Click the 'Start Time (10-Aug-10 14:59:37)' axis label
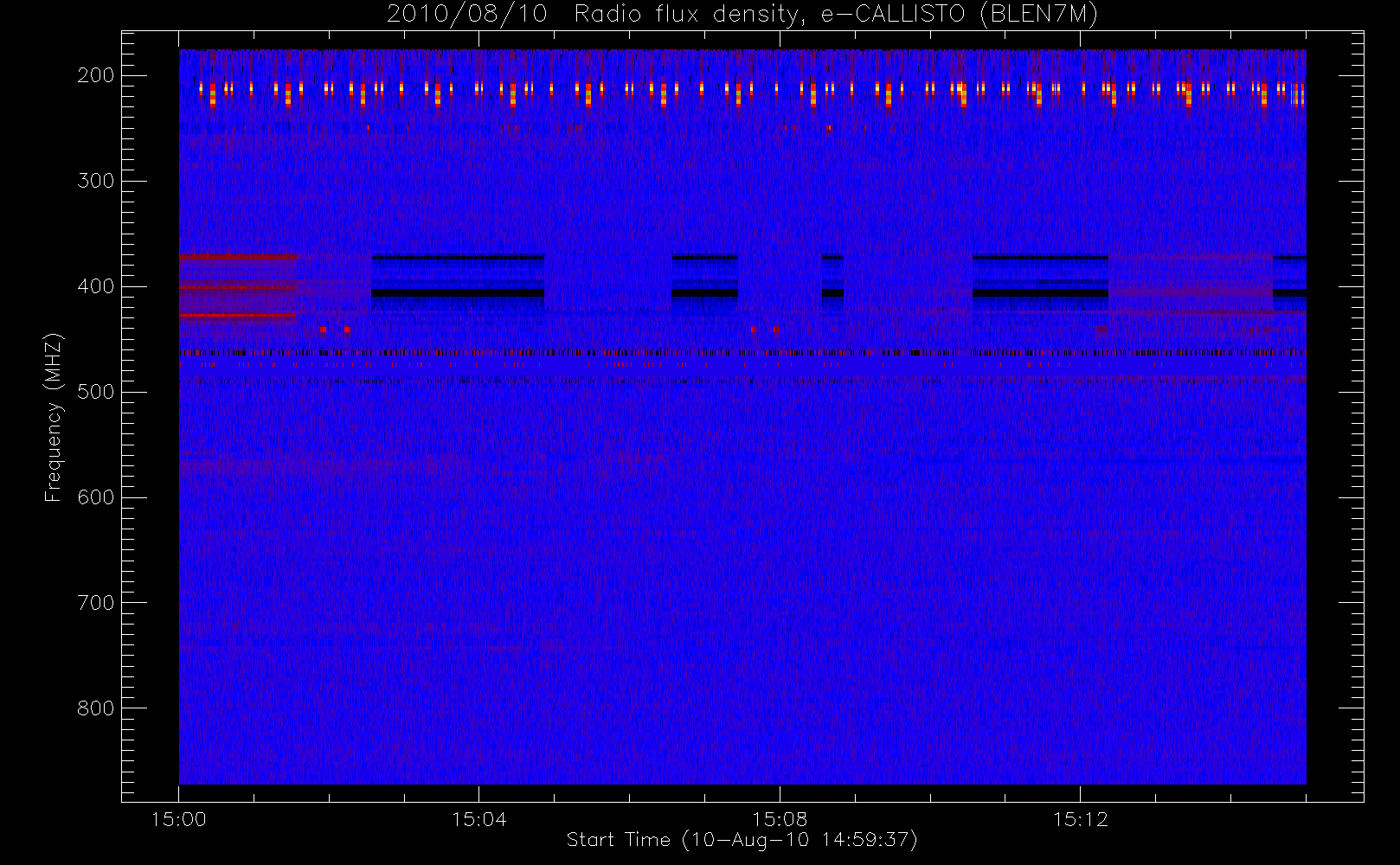Screen dimensions: 1400x865 point(742,840)
